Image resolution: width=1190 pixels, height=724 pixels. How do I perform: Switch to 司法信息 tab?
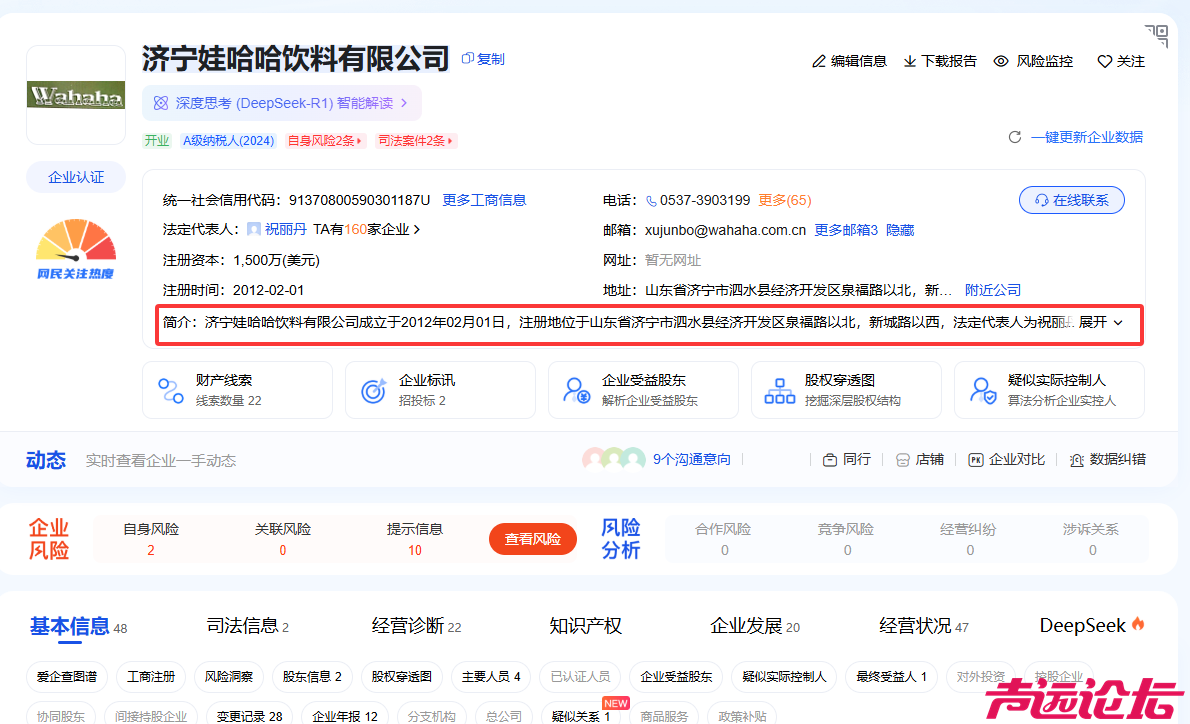pyautogui.click(x=247, y=626)
